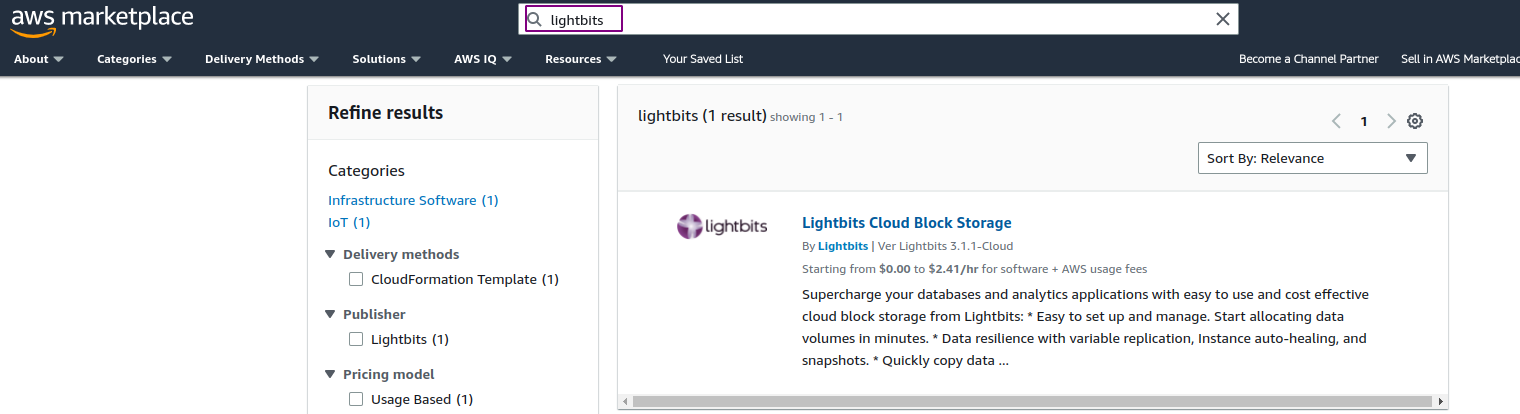Click the AWS Marketplace logo
The width and height of the screenshot is (1520, 414).
[x=102, y=20]
